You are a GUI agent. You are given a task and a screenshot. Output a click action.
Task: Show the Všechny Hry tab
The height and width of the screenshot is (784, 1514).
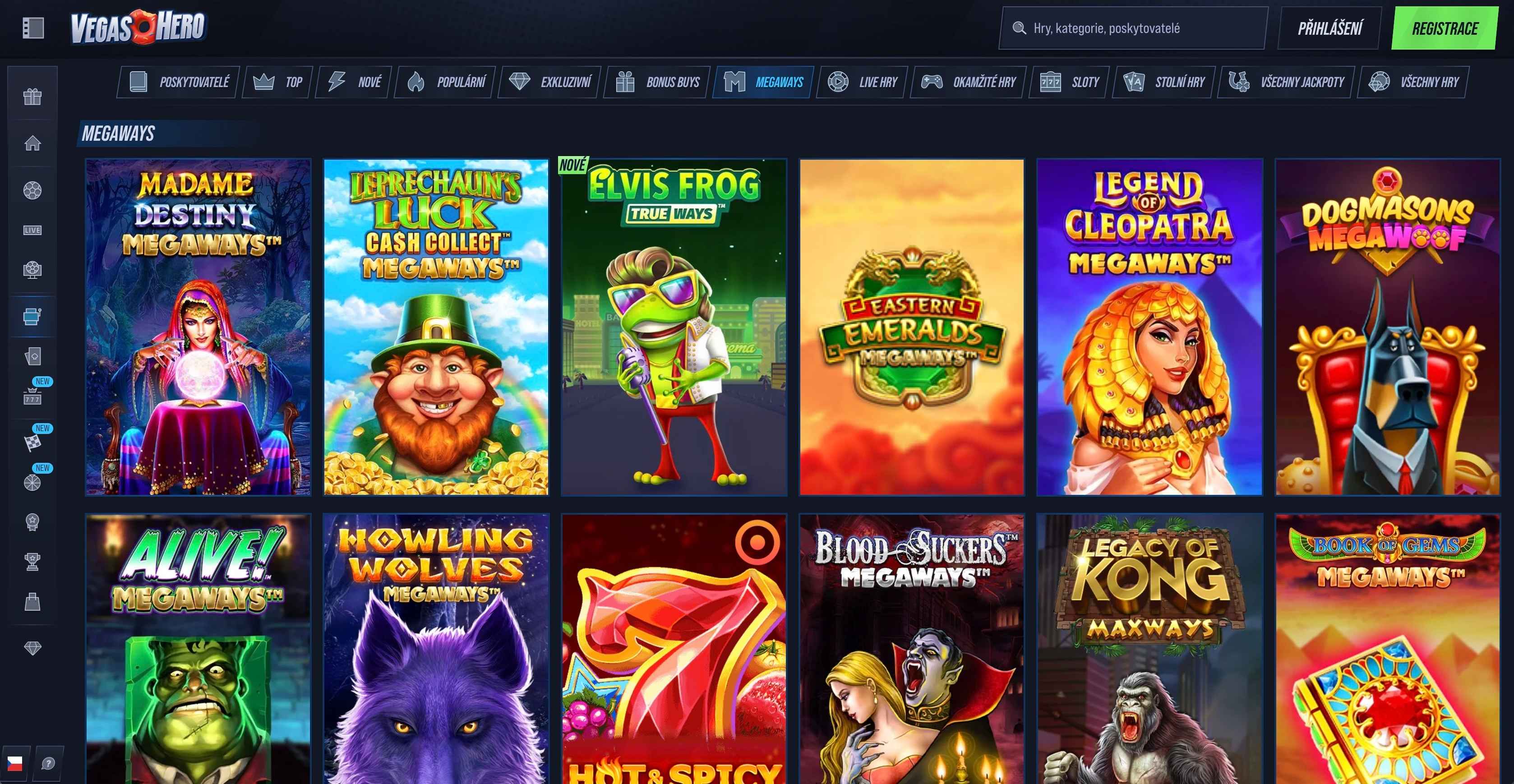click(x=1413, y=82)
